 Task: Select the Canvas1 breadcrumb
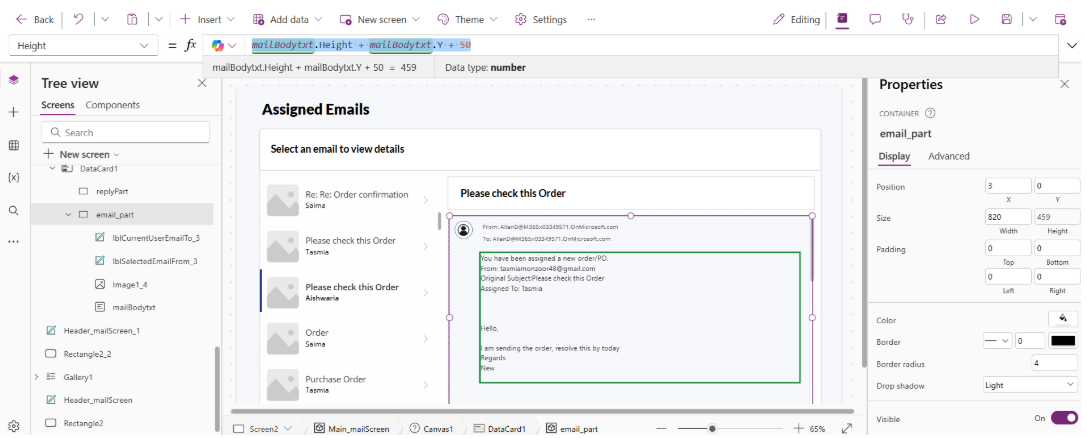pyautogui.click(x=432, y=429)
